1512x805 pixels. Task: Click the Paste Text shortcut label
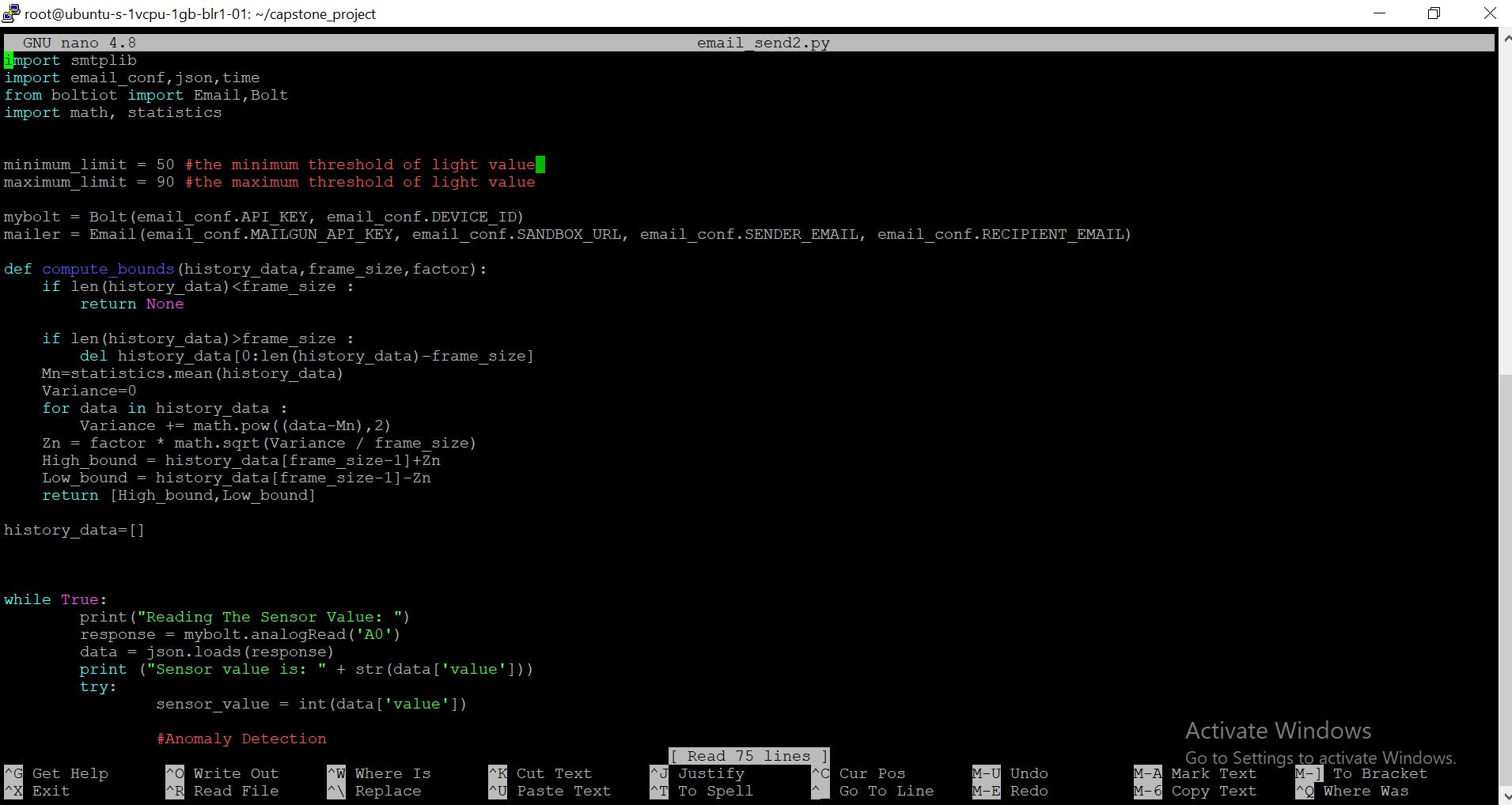[563, 791]
